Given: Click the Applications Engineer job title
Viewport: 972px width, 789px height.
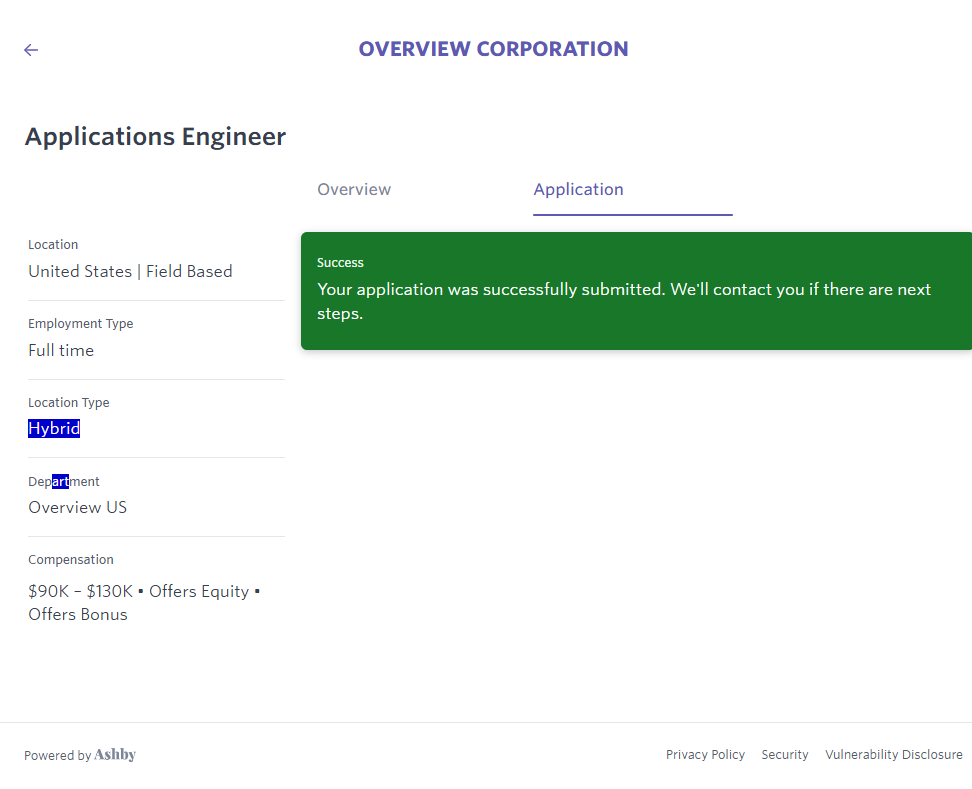Looking at the screenshot, I should [x=155, y=137].
